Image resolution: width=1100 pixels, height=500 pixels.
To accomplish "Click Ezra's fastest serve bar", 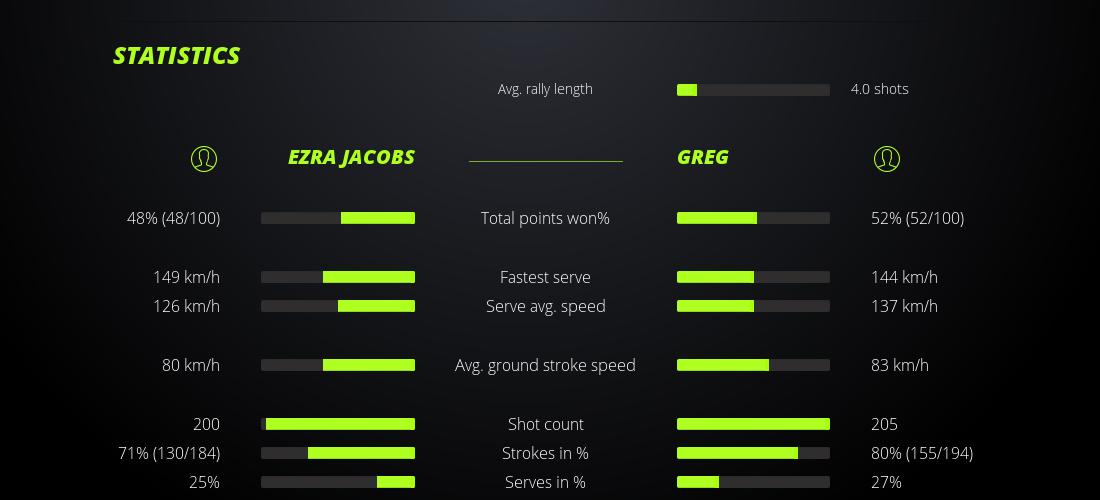I will [338, 277].
